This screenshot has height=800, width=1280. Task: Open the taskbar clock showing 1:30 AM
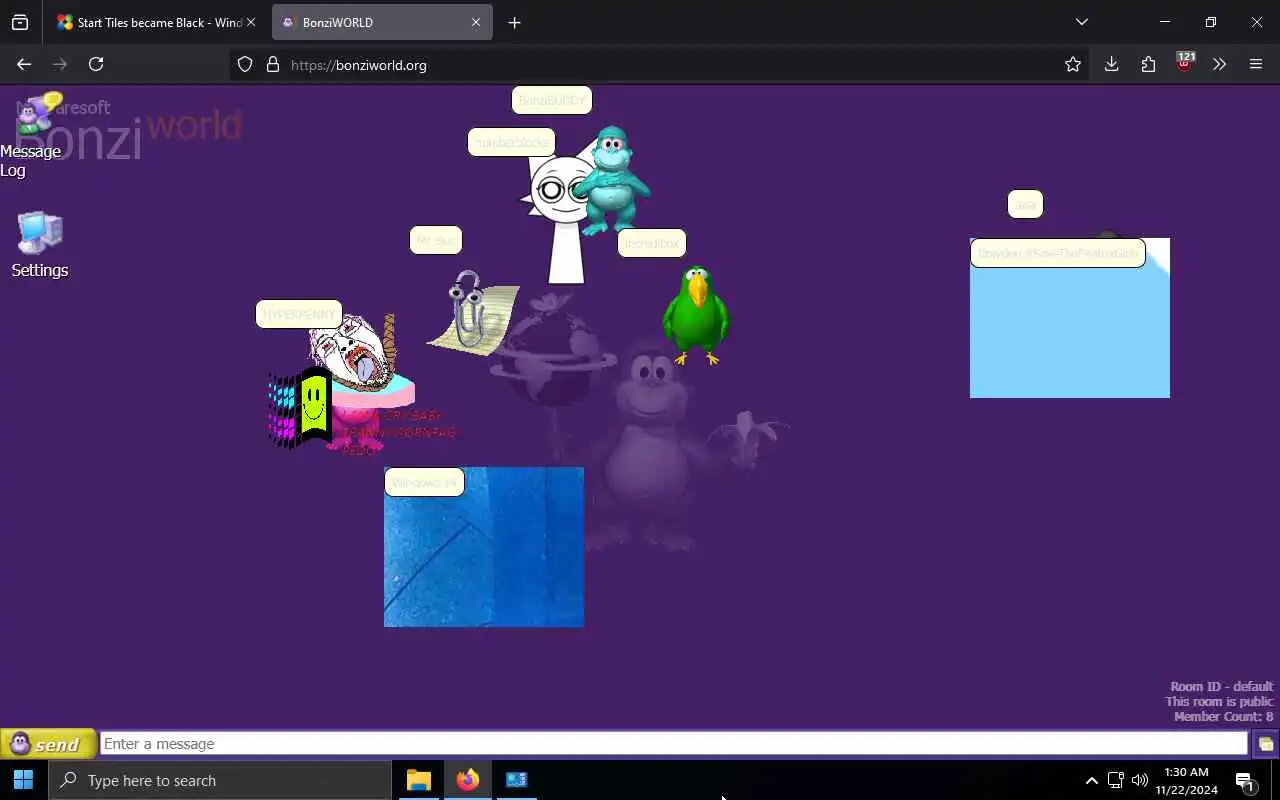1187,780
